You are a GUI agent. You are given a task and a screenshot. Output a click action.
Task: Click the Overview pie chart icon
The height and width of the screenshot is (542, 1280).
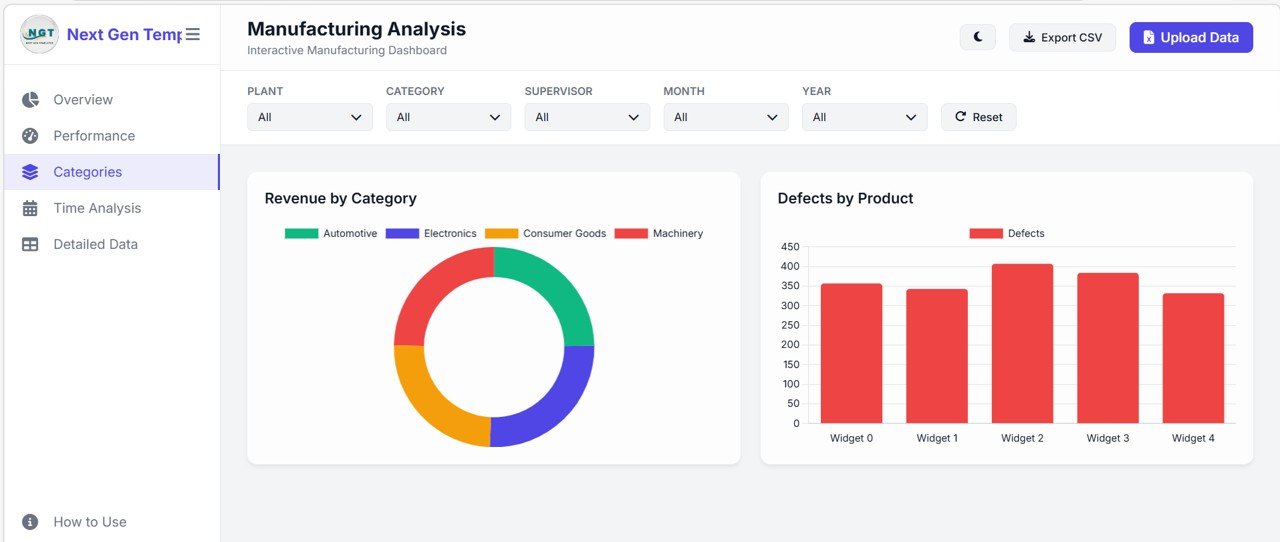[x=30, y=100]
